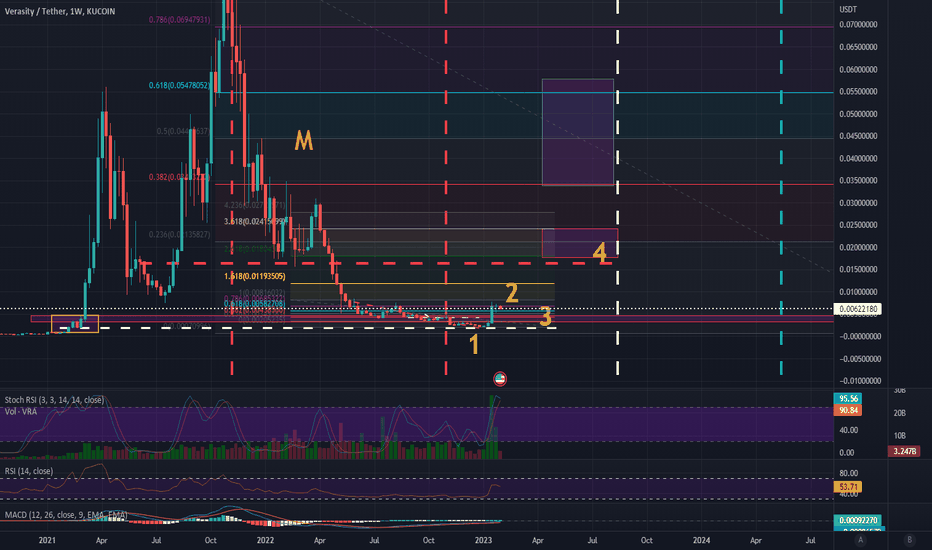The width and height of the screenshot is (932, 550).
Task: Click the orange M annotation on chart
Action: pyautogui.click(x=304, y=141)
